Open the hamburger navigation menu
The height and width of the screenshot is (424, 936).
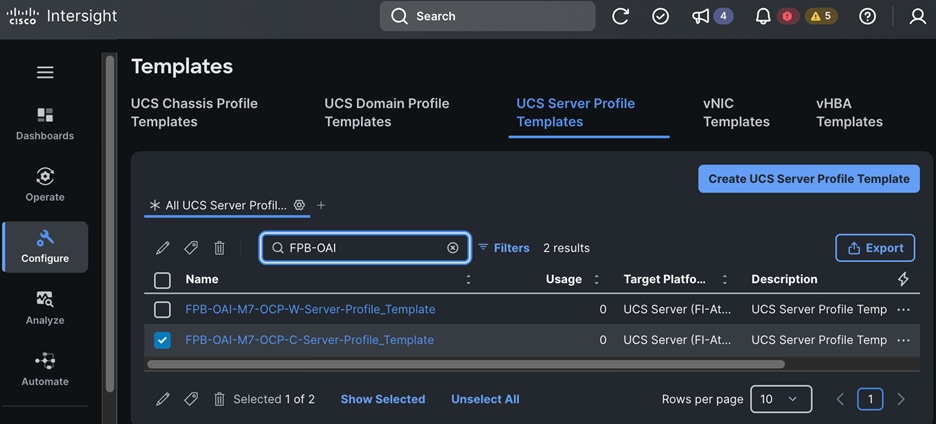coord(45,73)
